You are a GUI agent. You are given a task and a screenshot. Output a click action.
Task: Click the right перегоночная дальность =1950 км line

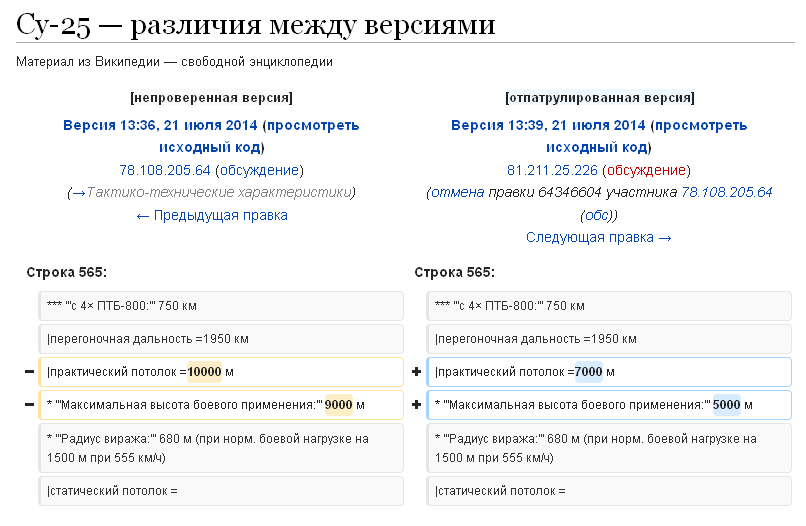coord(609,339)
